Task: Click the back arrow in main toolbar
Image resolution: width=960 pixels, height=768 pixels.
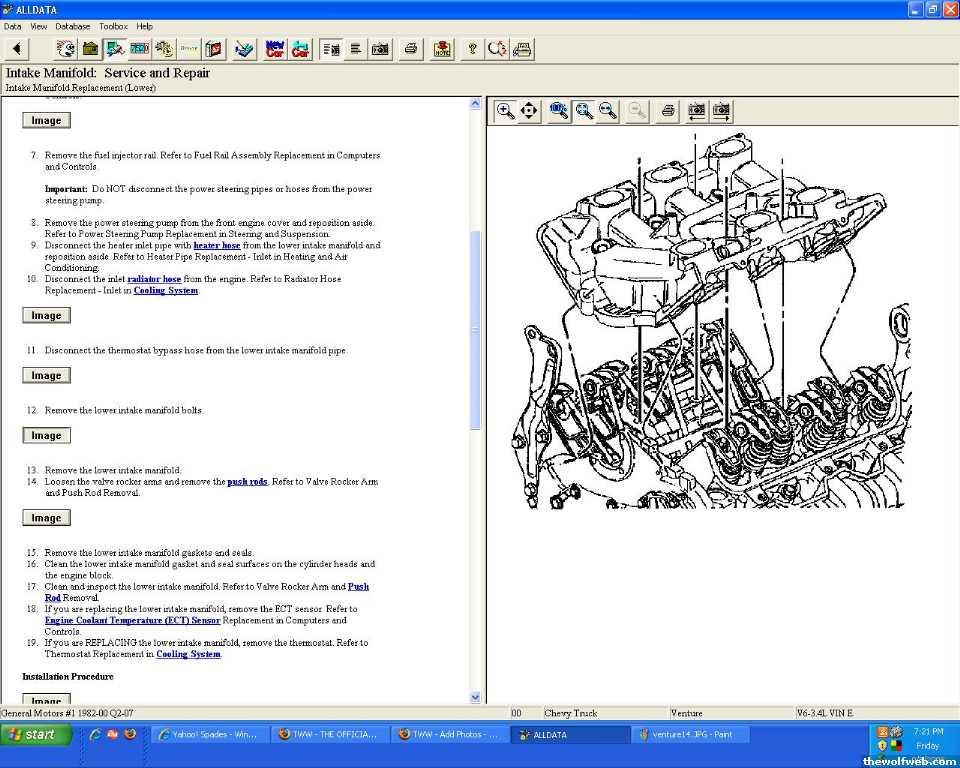Action: [x=17, y=49]
